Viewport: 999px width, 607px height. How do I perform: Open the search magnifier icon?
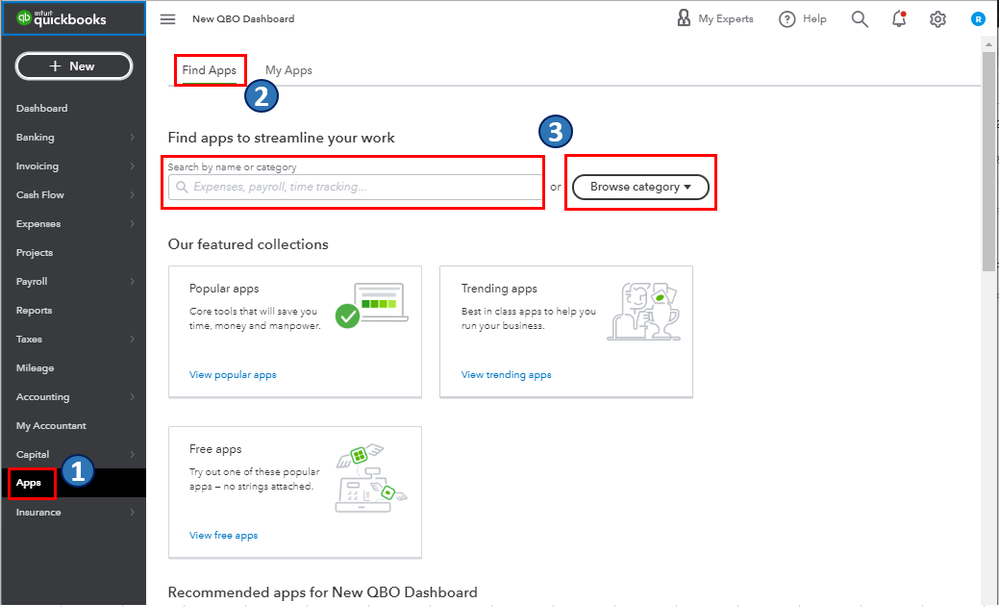860,19
